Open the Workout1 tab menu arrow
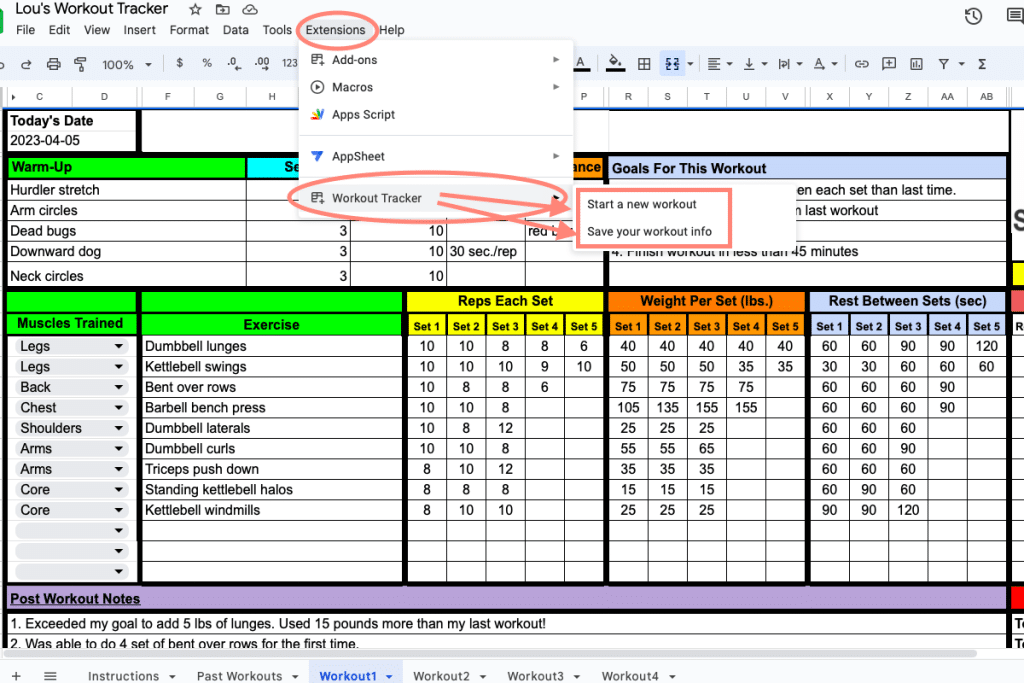The height and width of the screenshot is (683, 1024). pos(389,676)
